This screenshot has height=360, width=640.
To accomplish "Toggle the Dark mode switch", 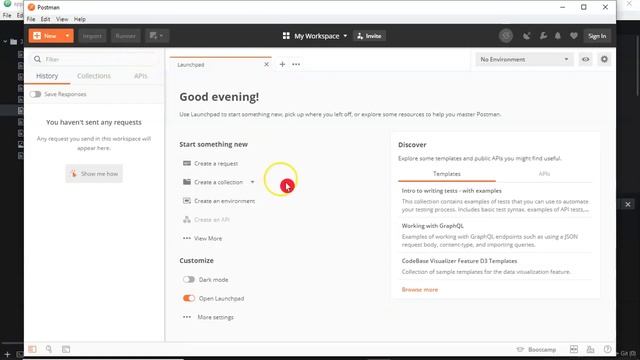I will (189, 280).
